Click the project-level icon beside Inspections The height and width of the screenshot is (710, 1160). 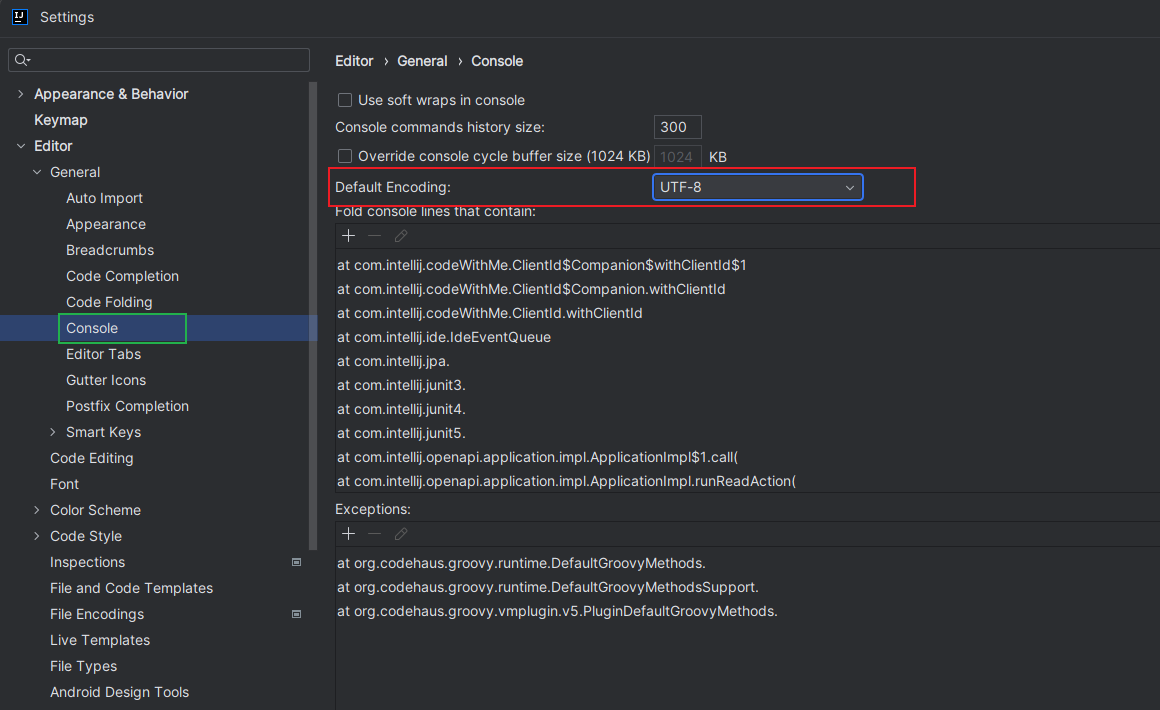click(296, 562)
